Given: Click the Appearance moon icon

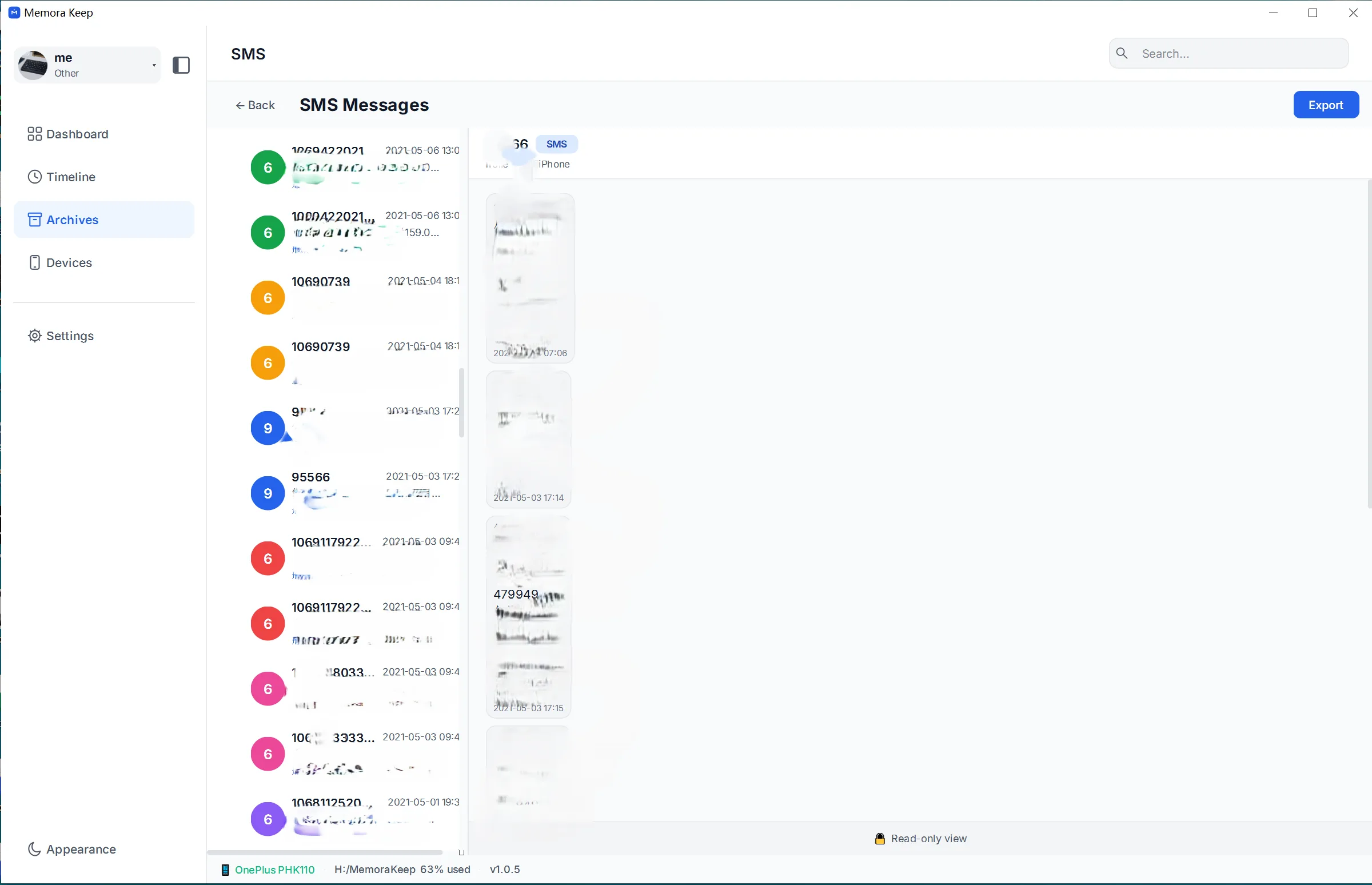Looking at the screenshot, I should (34, 849).
